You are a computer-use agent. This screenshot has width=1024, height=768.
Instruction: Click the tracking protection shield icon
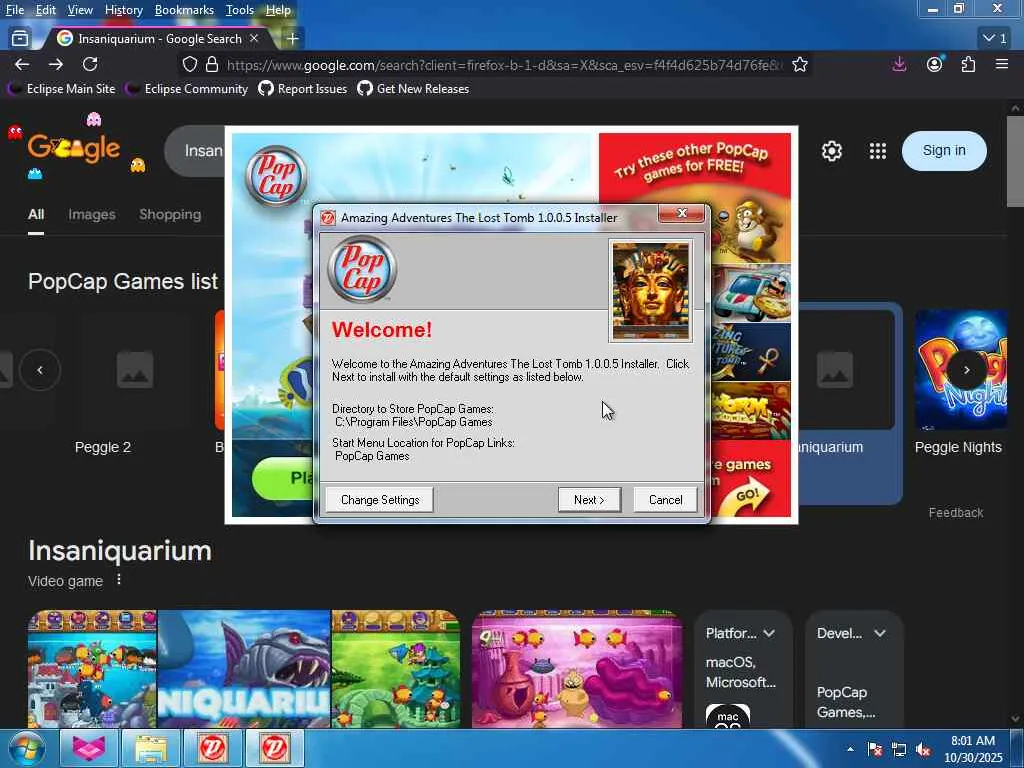pyautogui.click(x=189, y=64)
